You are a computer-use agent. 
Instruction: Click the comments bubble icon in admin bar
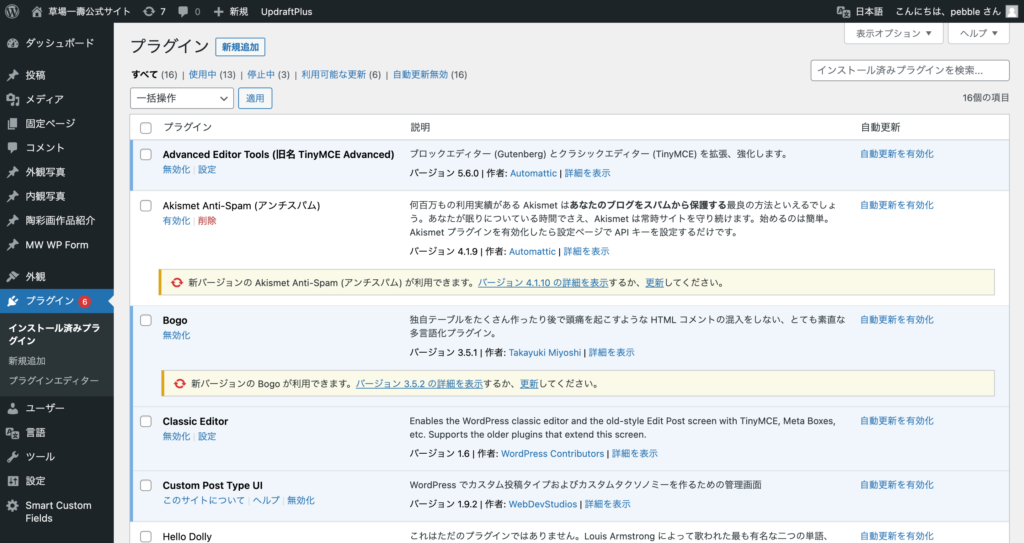point(185,11)
